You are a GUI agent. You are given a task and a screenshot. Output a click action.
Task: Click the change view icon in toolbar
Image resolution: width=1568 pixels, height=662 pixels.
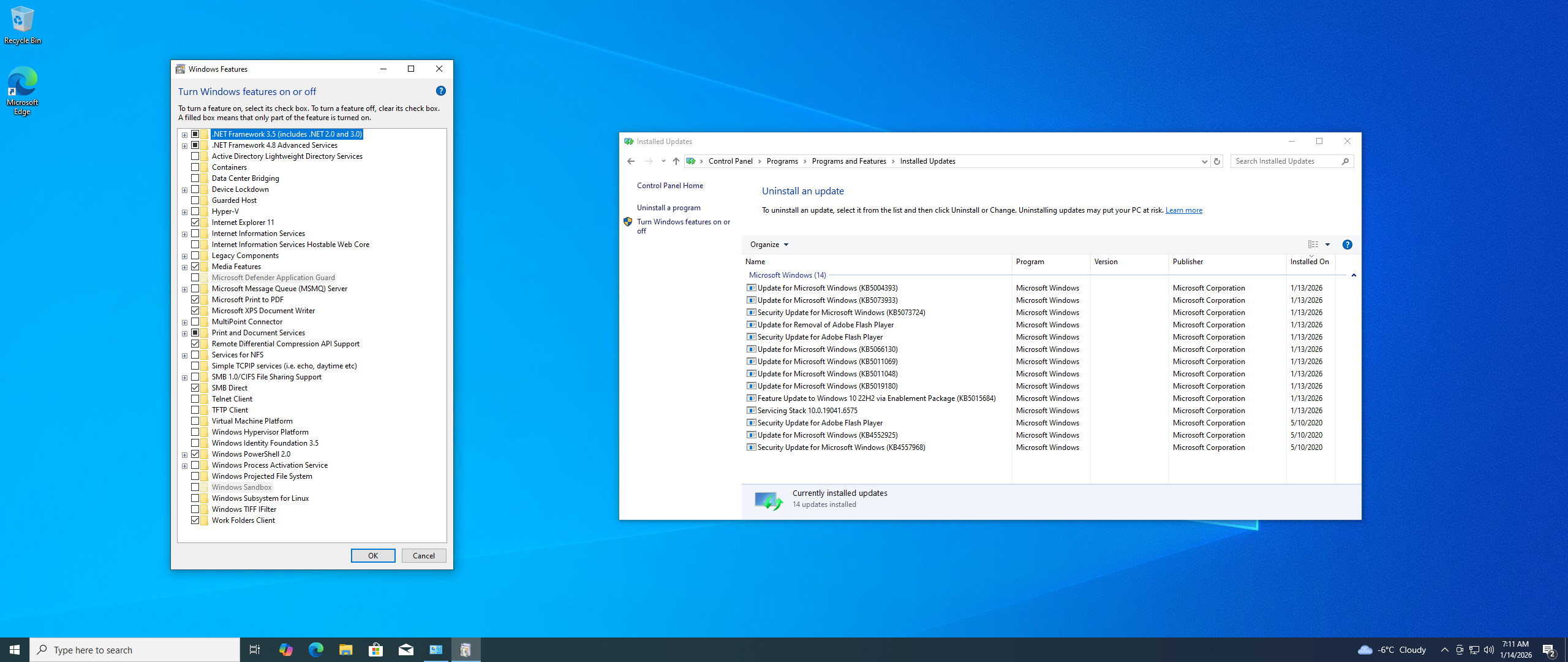[1313, 245]
